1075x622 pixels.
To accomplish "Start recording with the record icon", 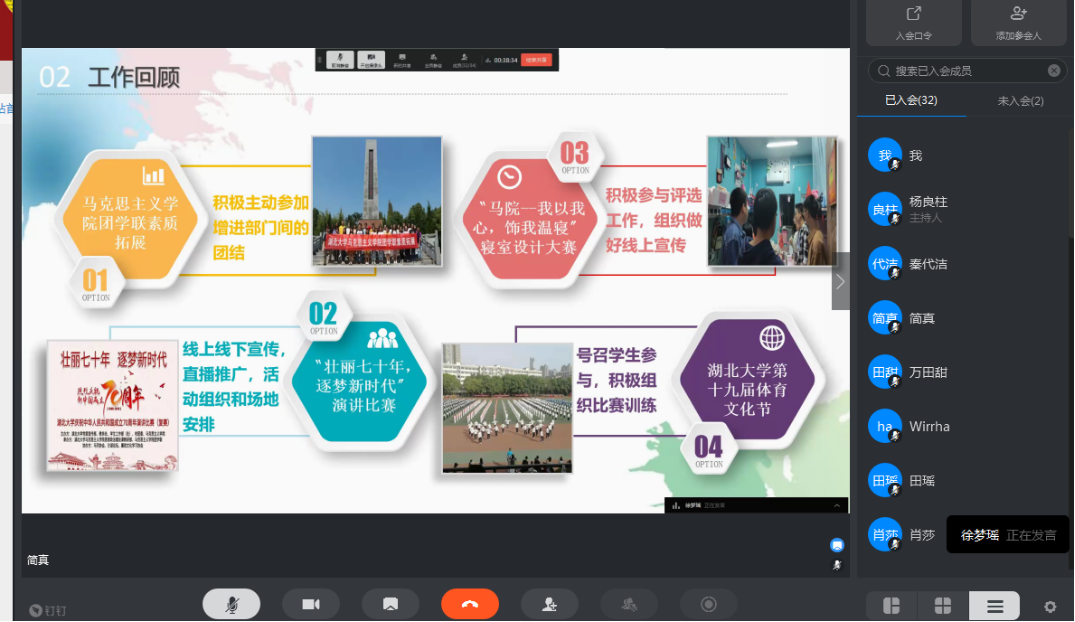I will [708, 604].
